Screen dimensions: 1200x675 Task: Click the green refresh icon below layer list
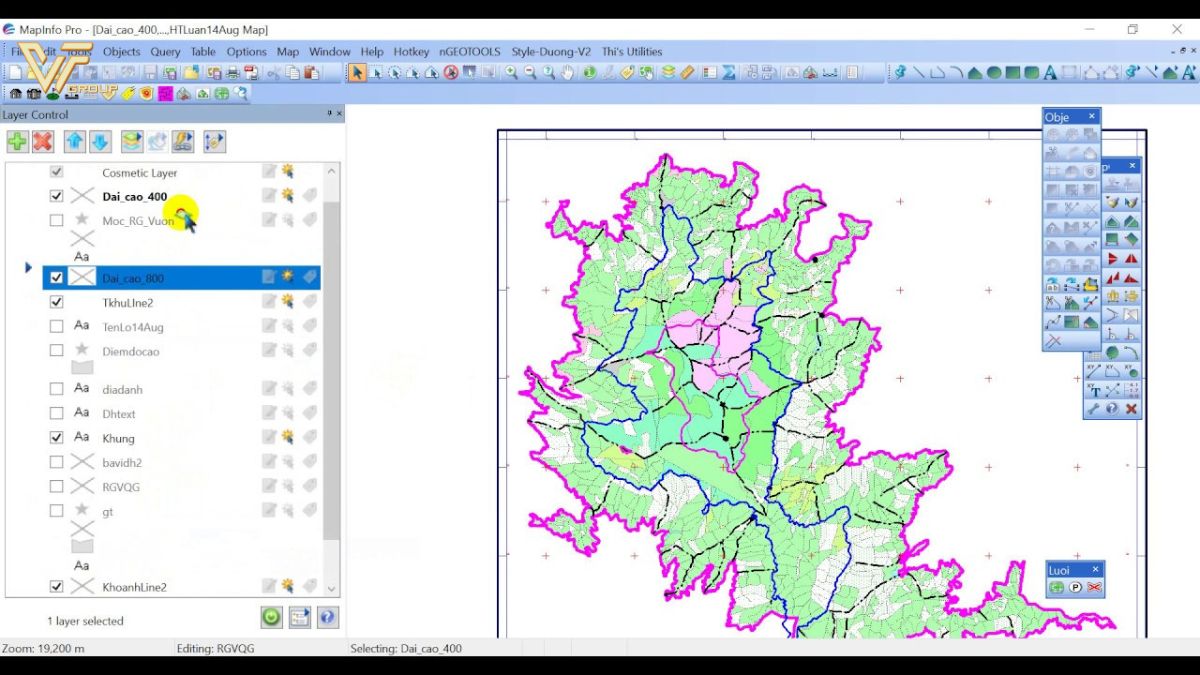pos(271,617)
